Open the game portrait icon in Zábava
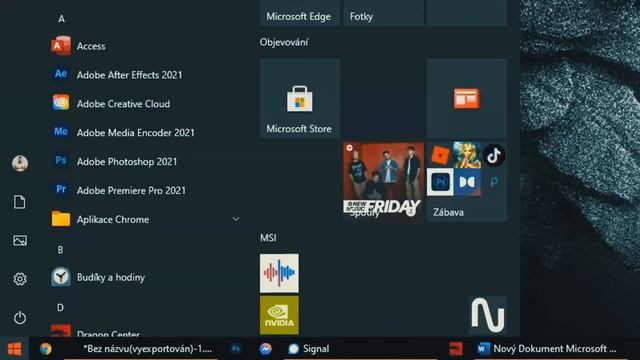The height and width of the screenshot is (360, 640). tap(467, 155)
